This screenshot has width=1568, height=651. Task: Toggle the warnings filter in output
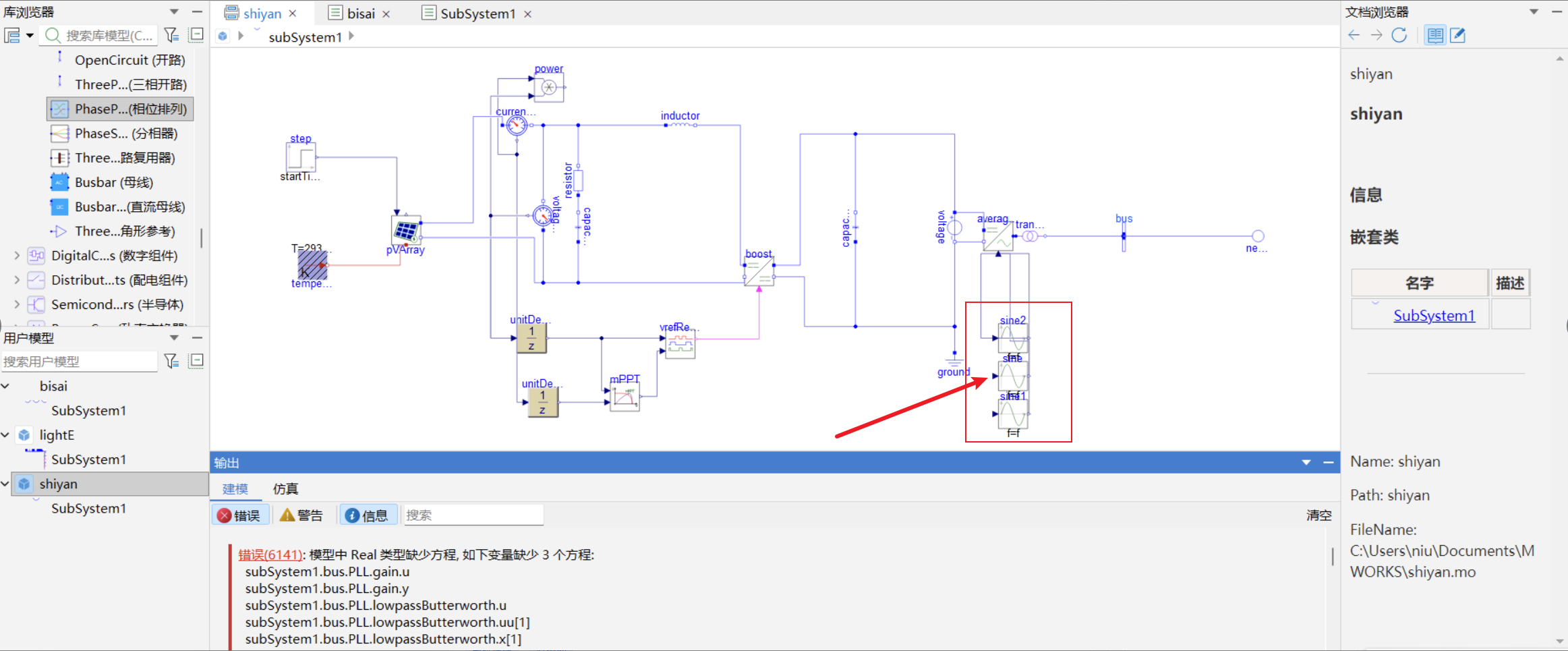[301, 515]
